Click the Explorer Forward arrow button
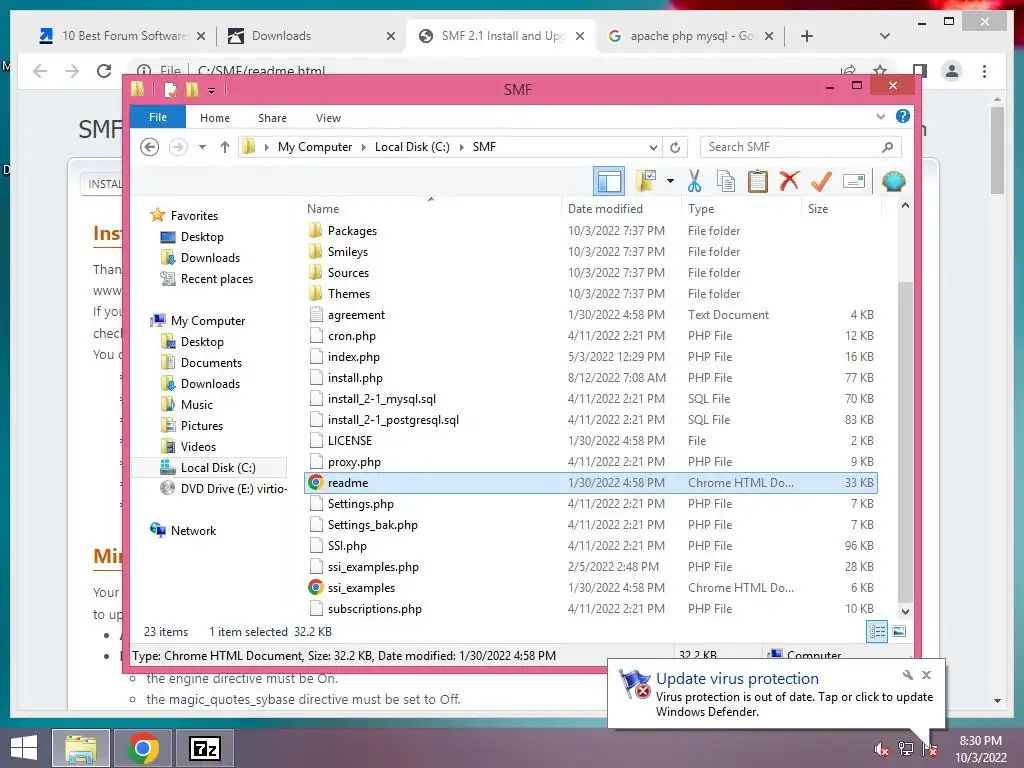This screenshot has width=1024, height=768. 178,147
